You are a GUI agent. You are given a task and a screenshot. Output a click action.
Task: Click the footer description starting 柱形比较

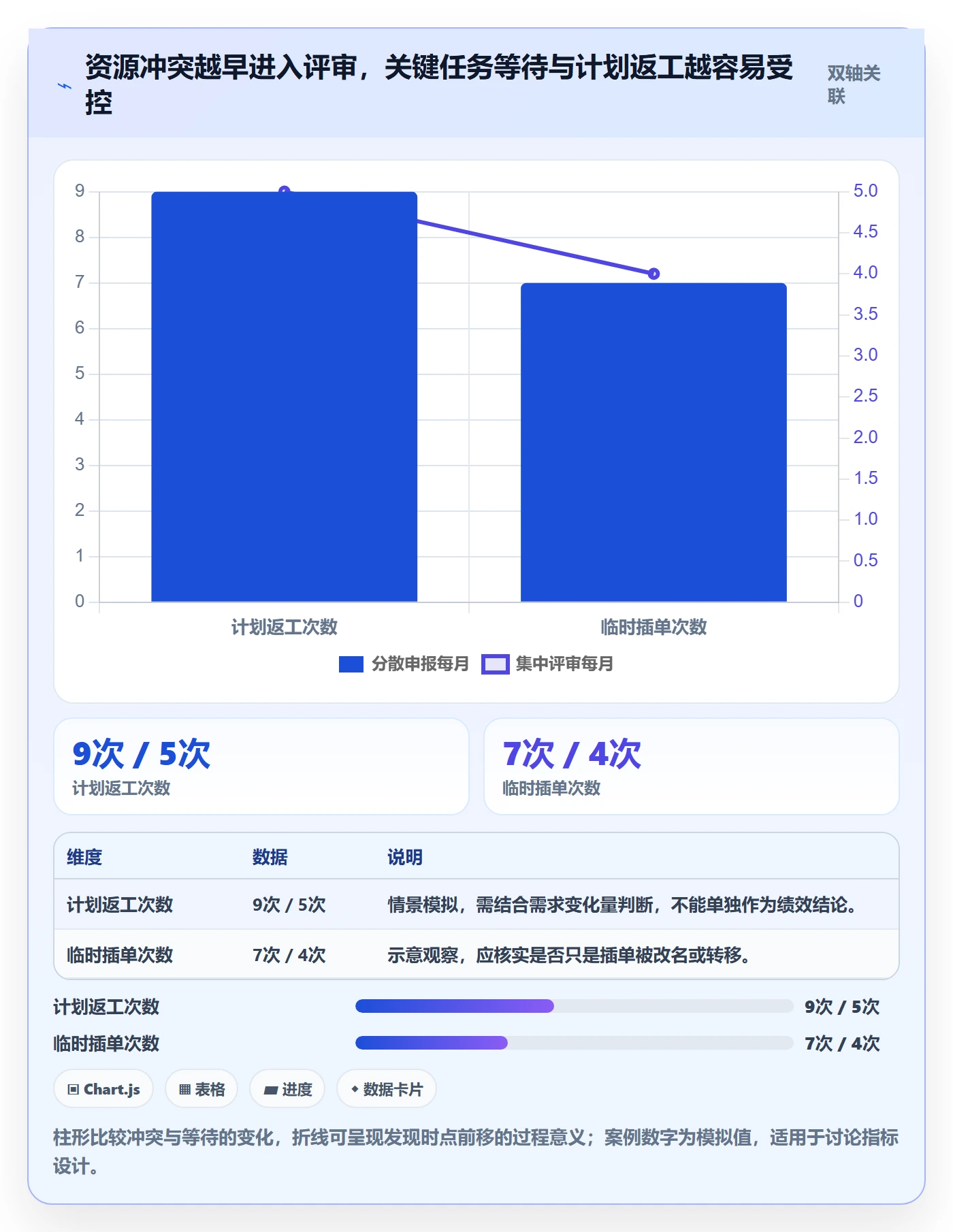[x=476, y=1152]
